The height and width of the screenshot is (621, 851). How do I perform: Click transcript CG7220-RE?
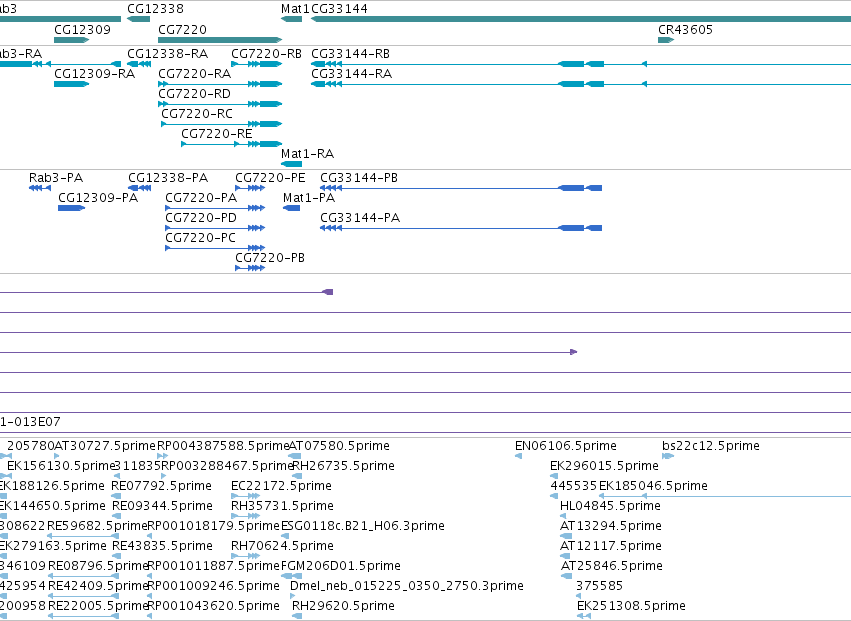[x=217, y=134]
